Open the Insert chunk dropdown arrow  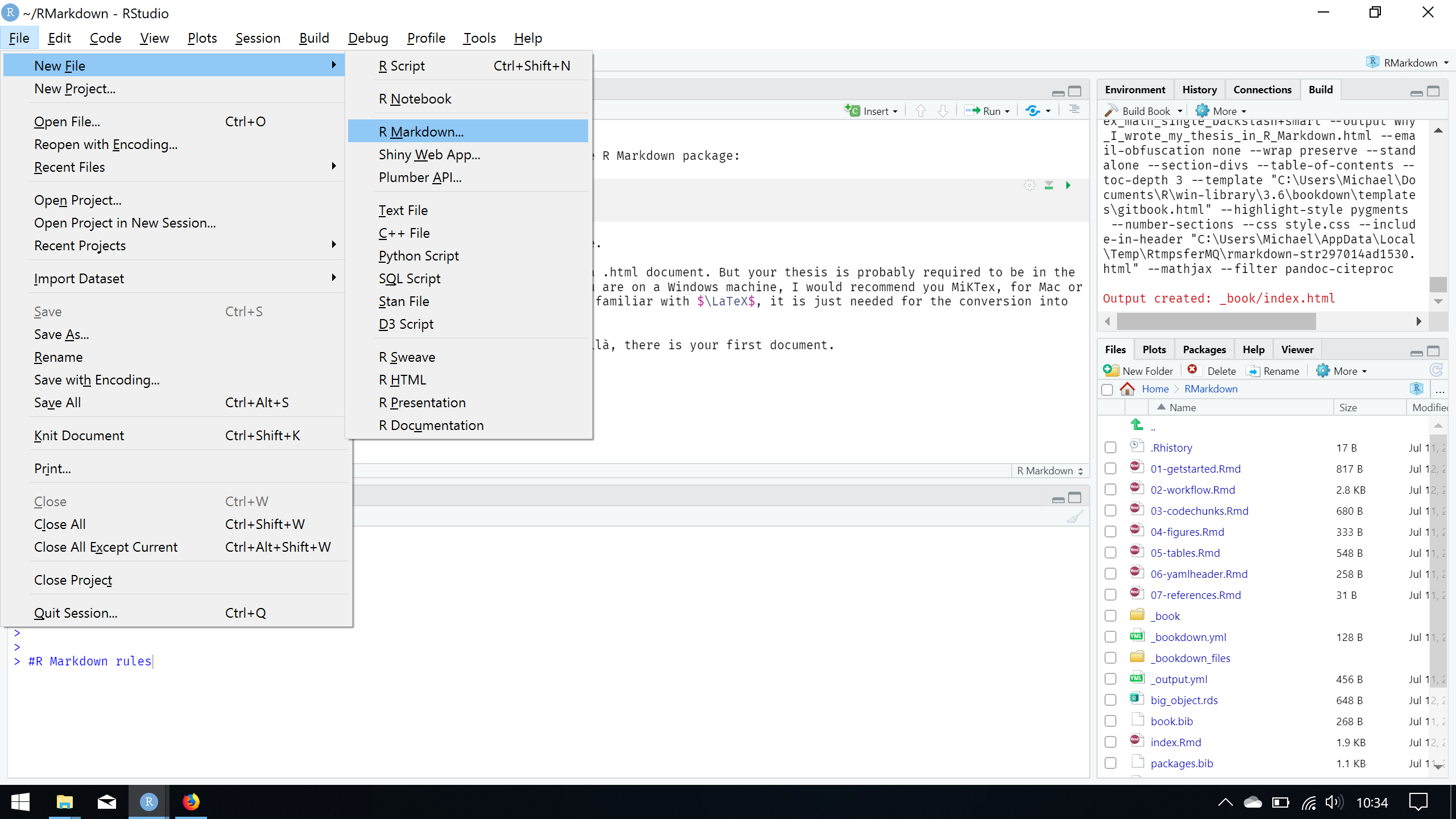[895, 111]
